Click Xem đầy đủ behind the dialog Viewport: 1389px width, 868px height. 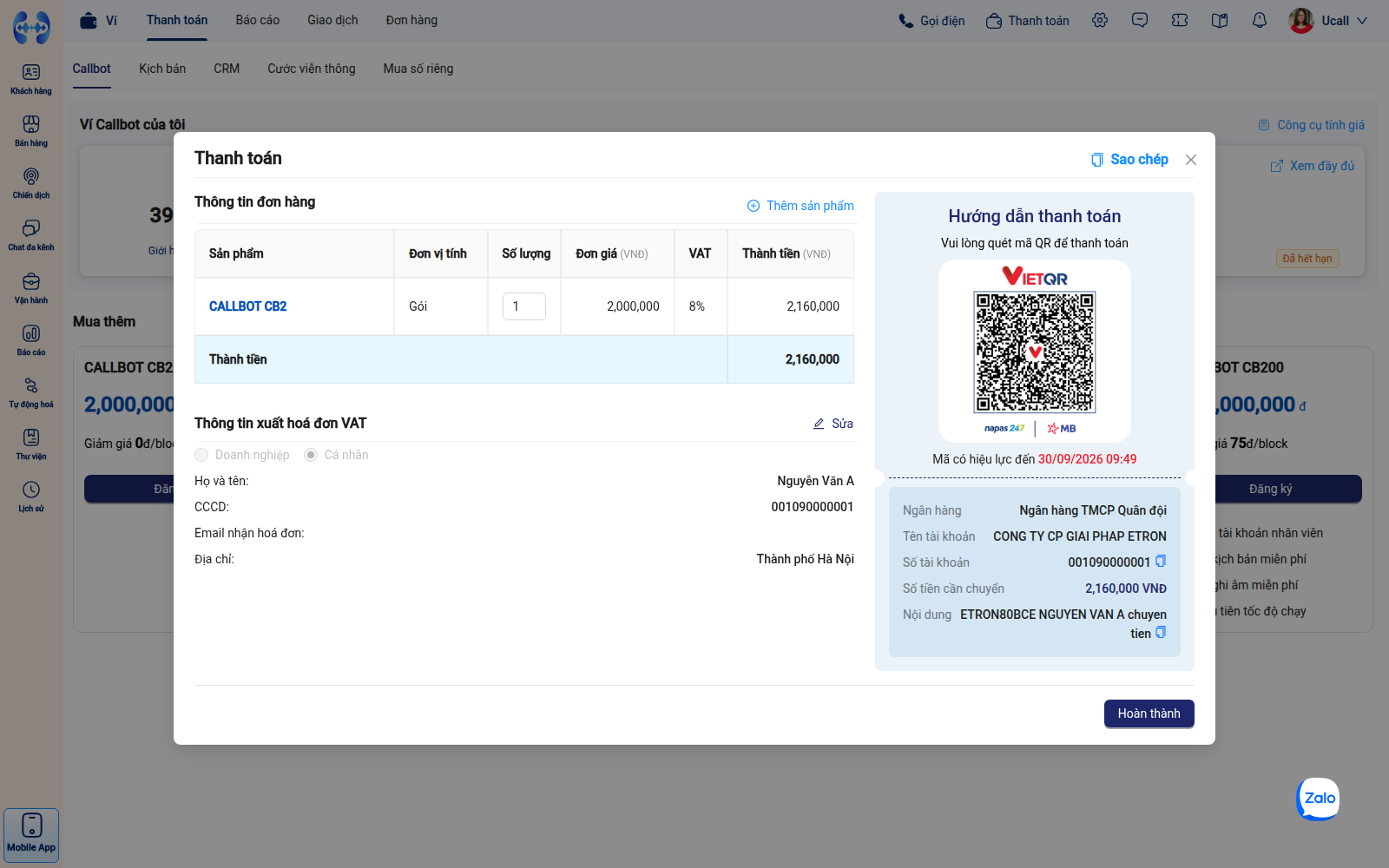1313,166
